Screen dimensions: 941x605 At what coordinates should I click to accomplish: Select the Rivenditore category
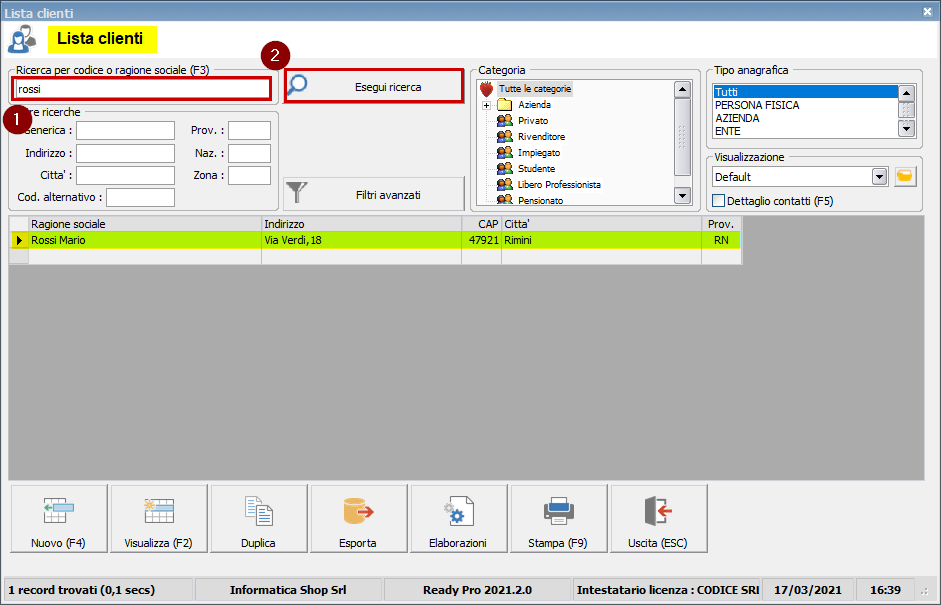(x=540, y=137)
